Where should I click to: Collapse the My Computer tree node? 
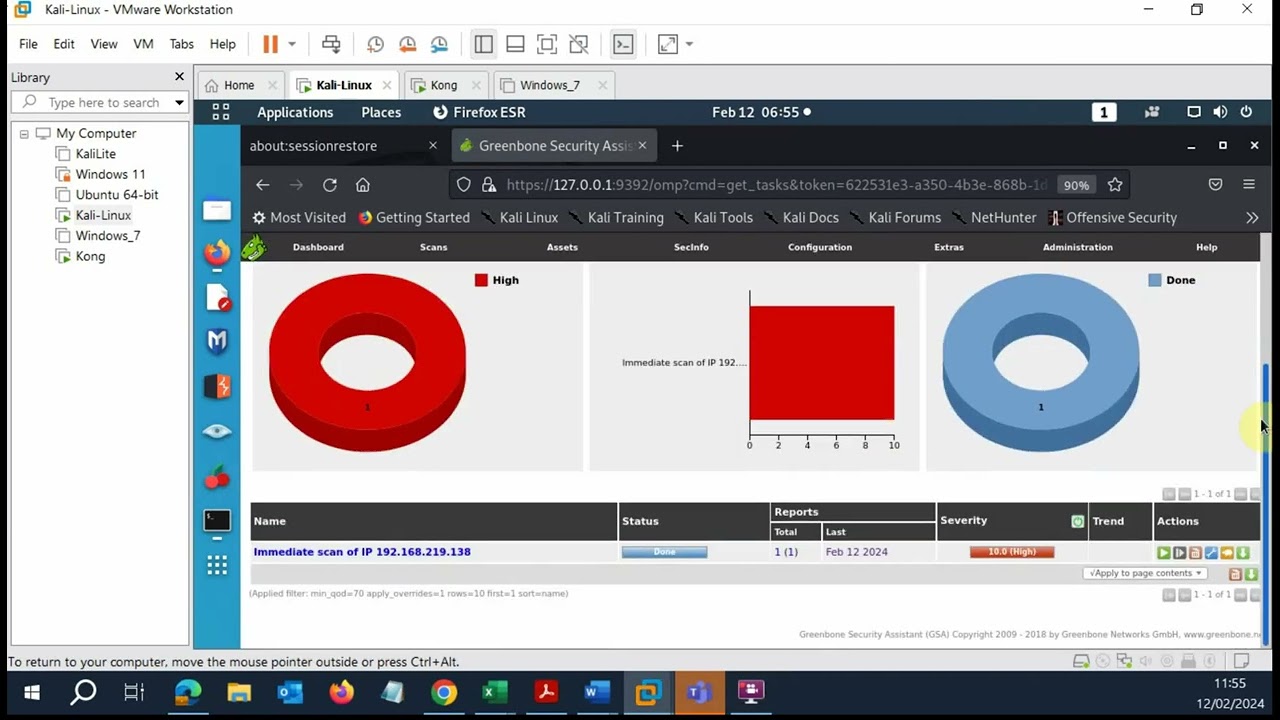(24, 133)
